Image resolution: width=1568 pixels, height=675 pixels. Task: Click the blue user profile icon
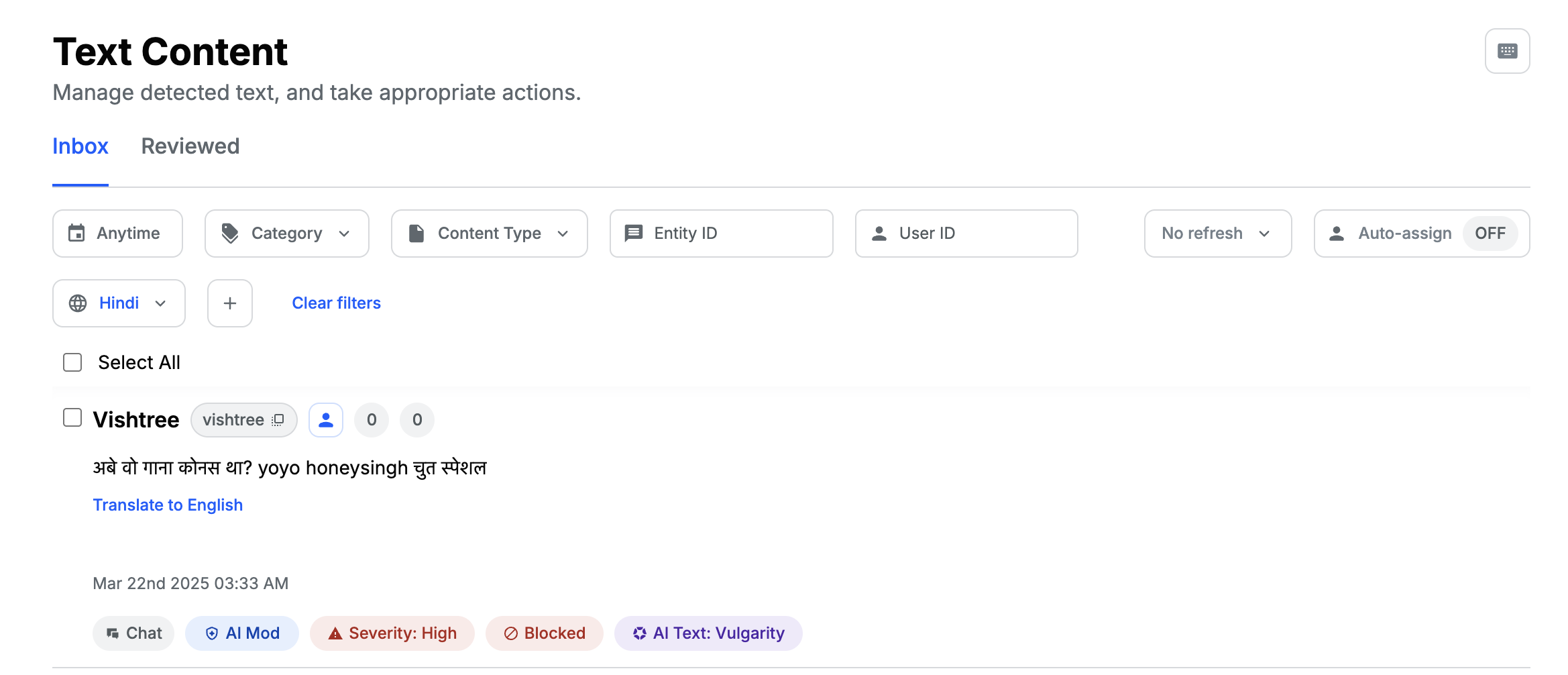[326, 420]
